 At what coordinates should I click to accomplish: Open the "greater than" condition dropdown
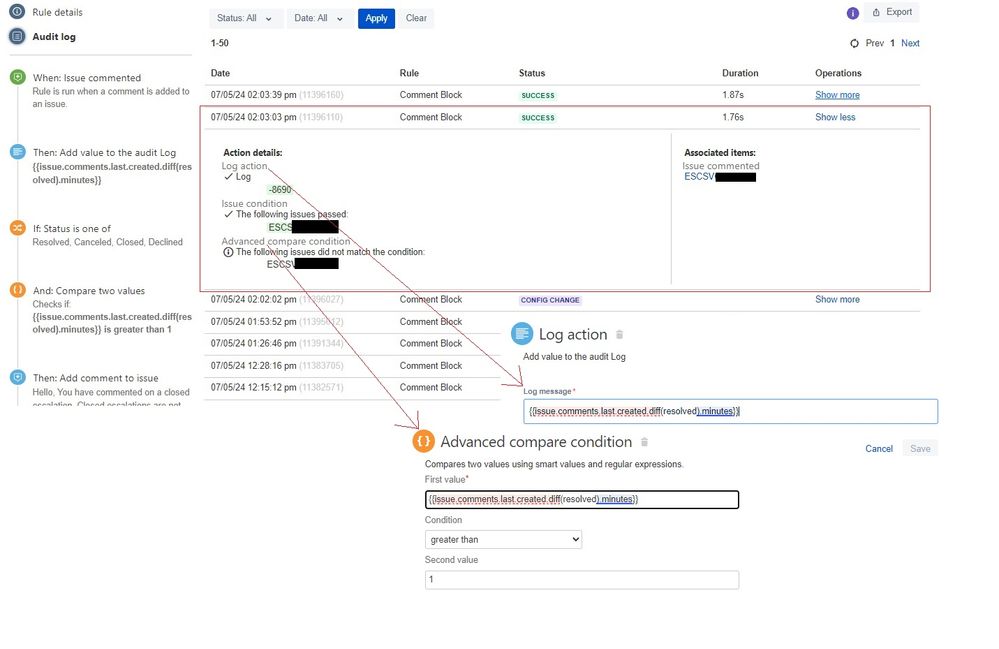point(502,538)
